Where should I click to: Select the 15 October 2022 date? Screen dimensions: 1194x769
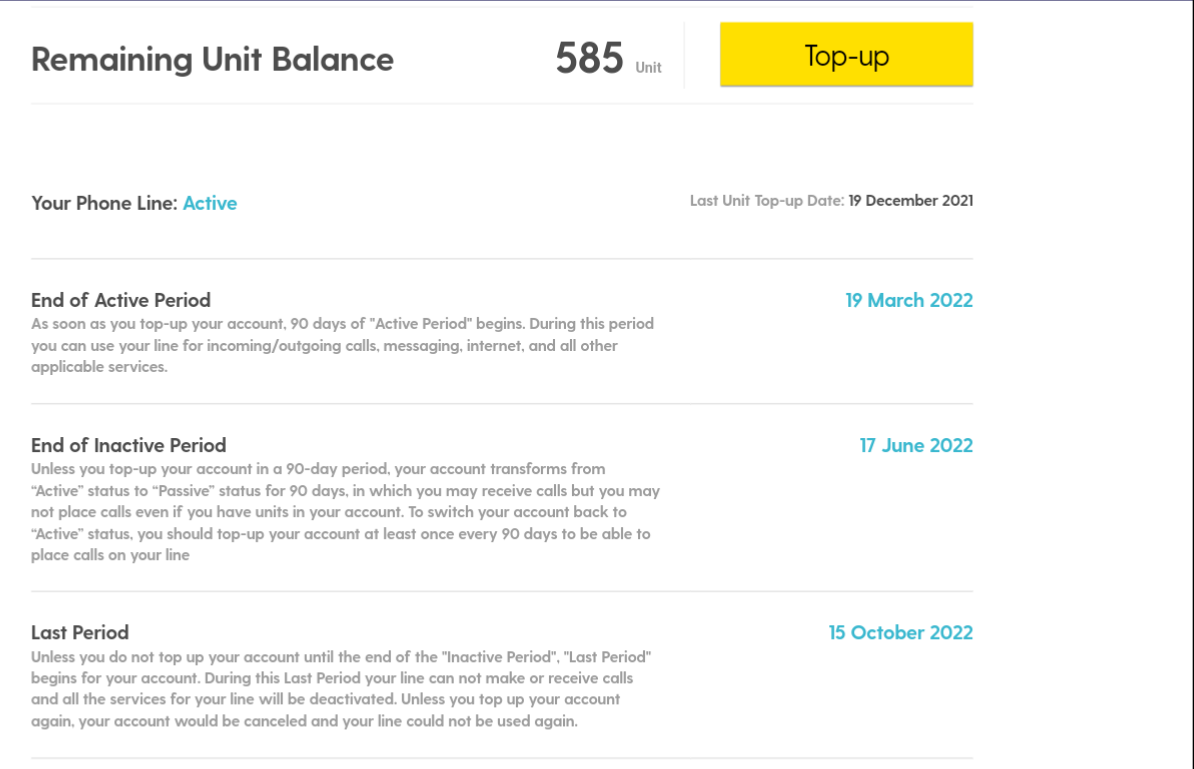point(900,632)
